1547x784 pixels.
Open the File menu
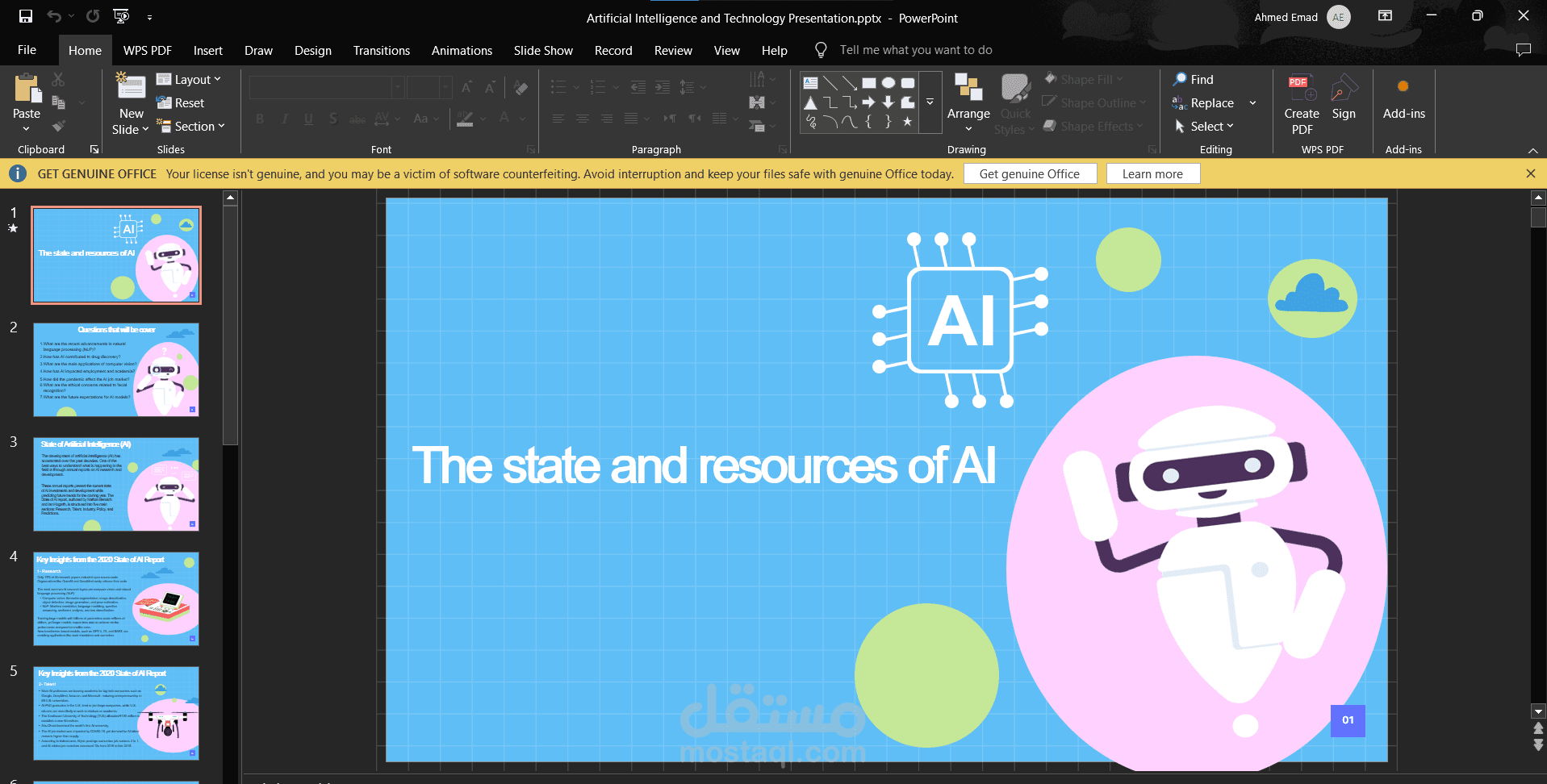pos(27,50)
